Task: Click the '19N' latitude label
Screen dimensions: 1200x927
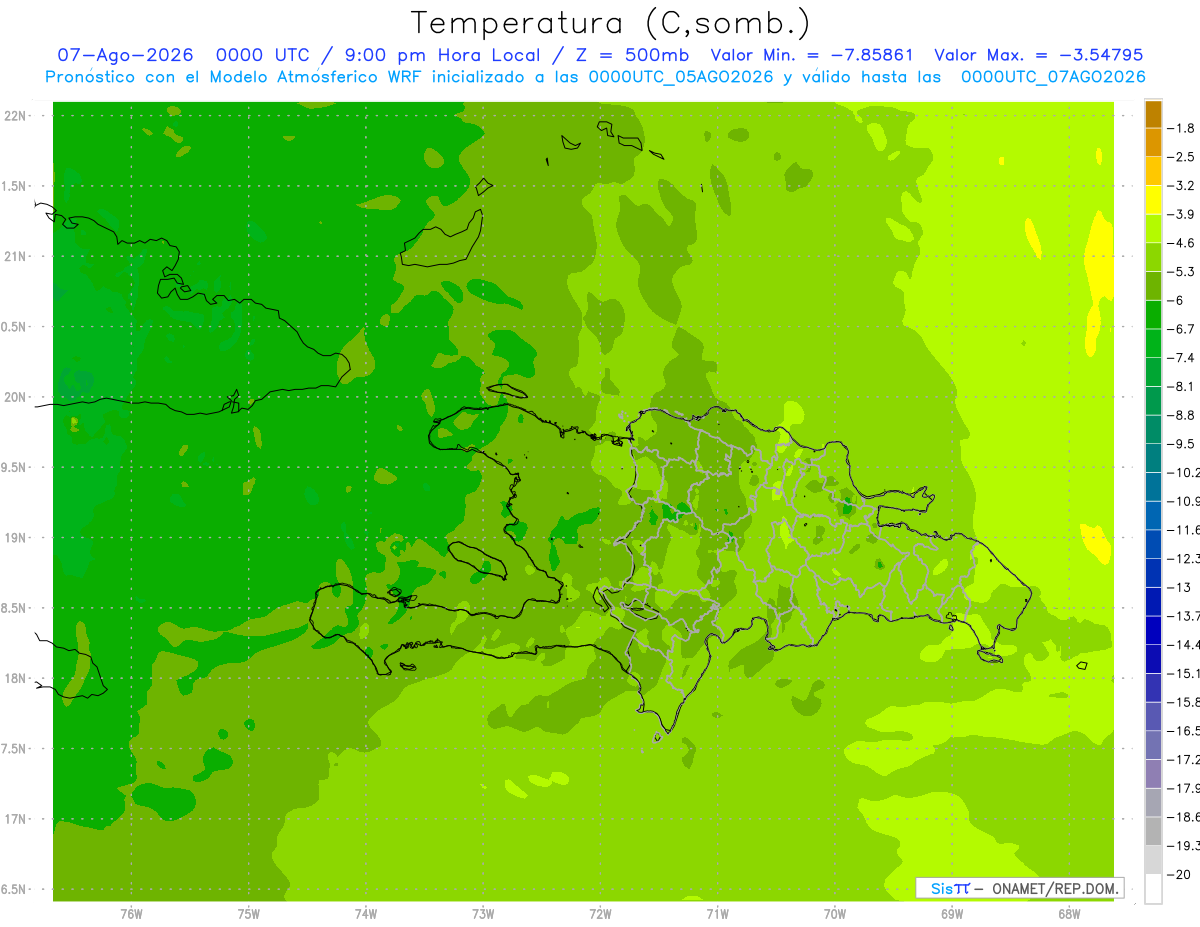Action: [15, 538]
